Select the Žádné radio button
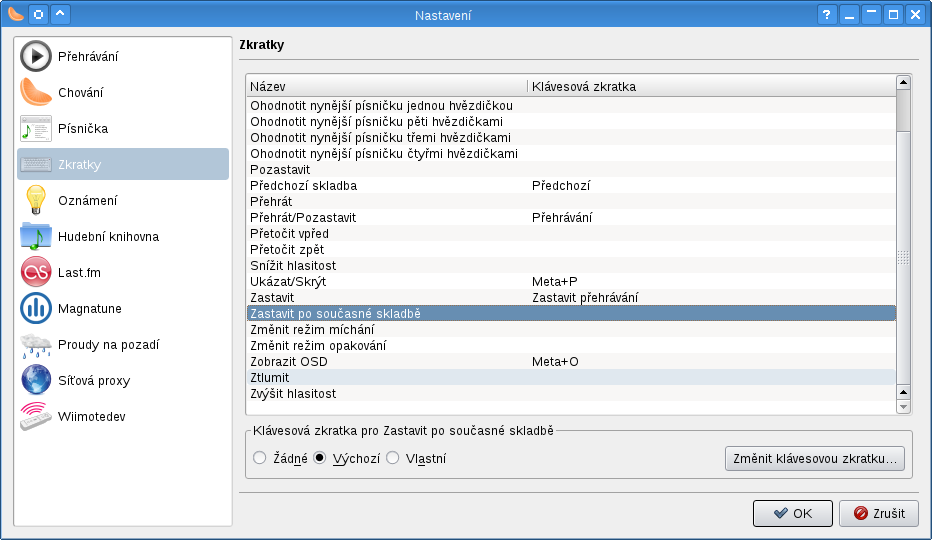The height and width of the screenshot is (540, 932). (259, 458)
